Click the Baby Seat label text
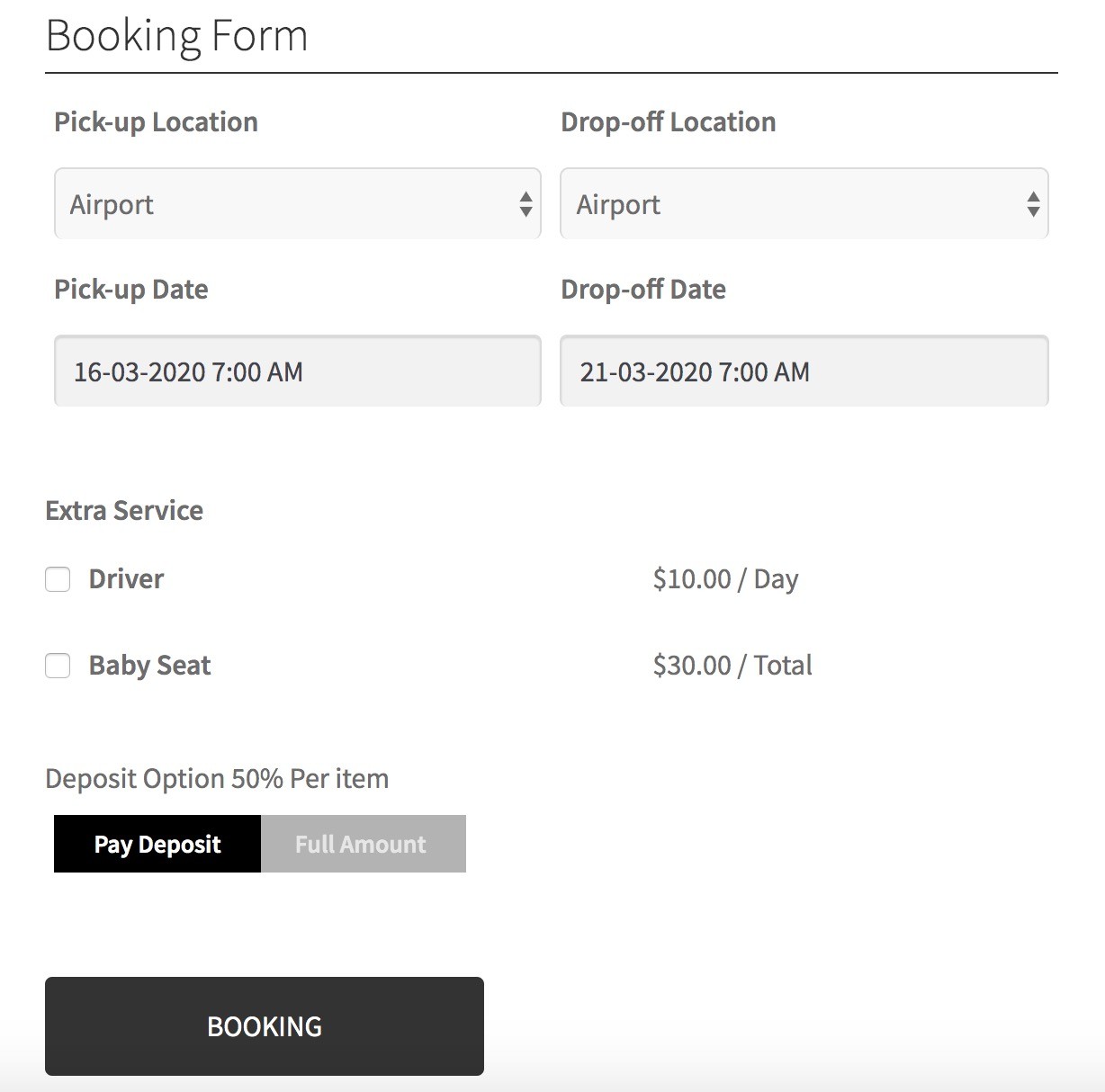 tap(149, 665)
